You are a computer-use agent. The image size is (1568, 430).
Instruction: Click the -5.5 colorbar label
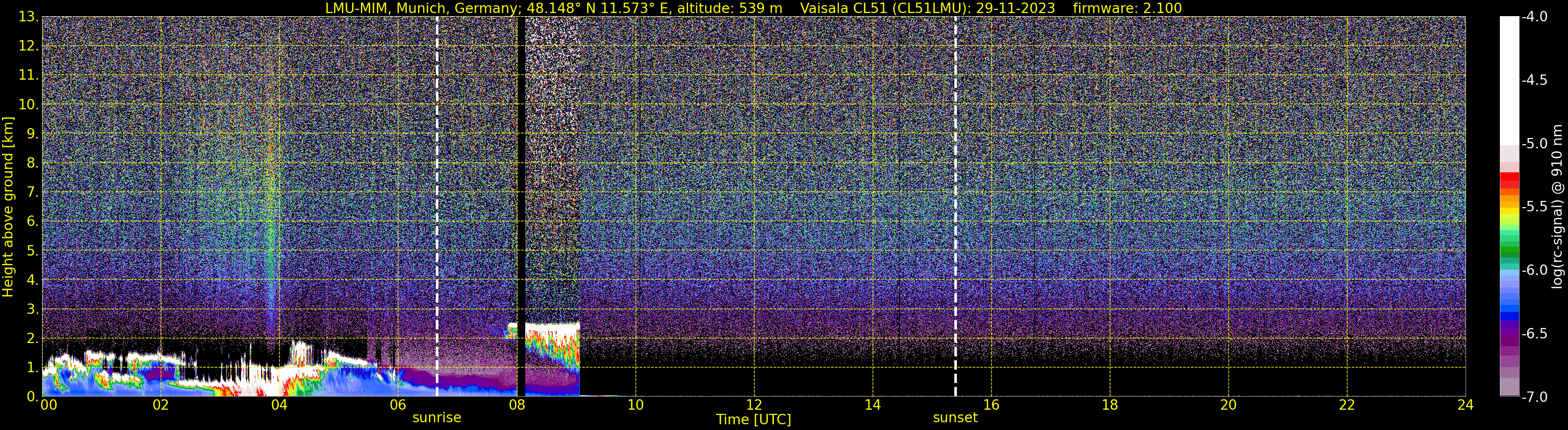pyautogui.click(x=1534, y=207)
